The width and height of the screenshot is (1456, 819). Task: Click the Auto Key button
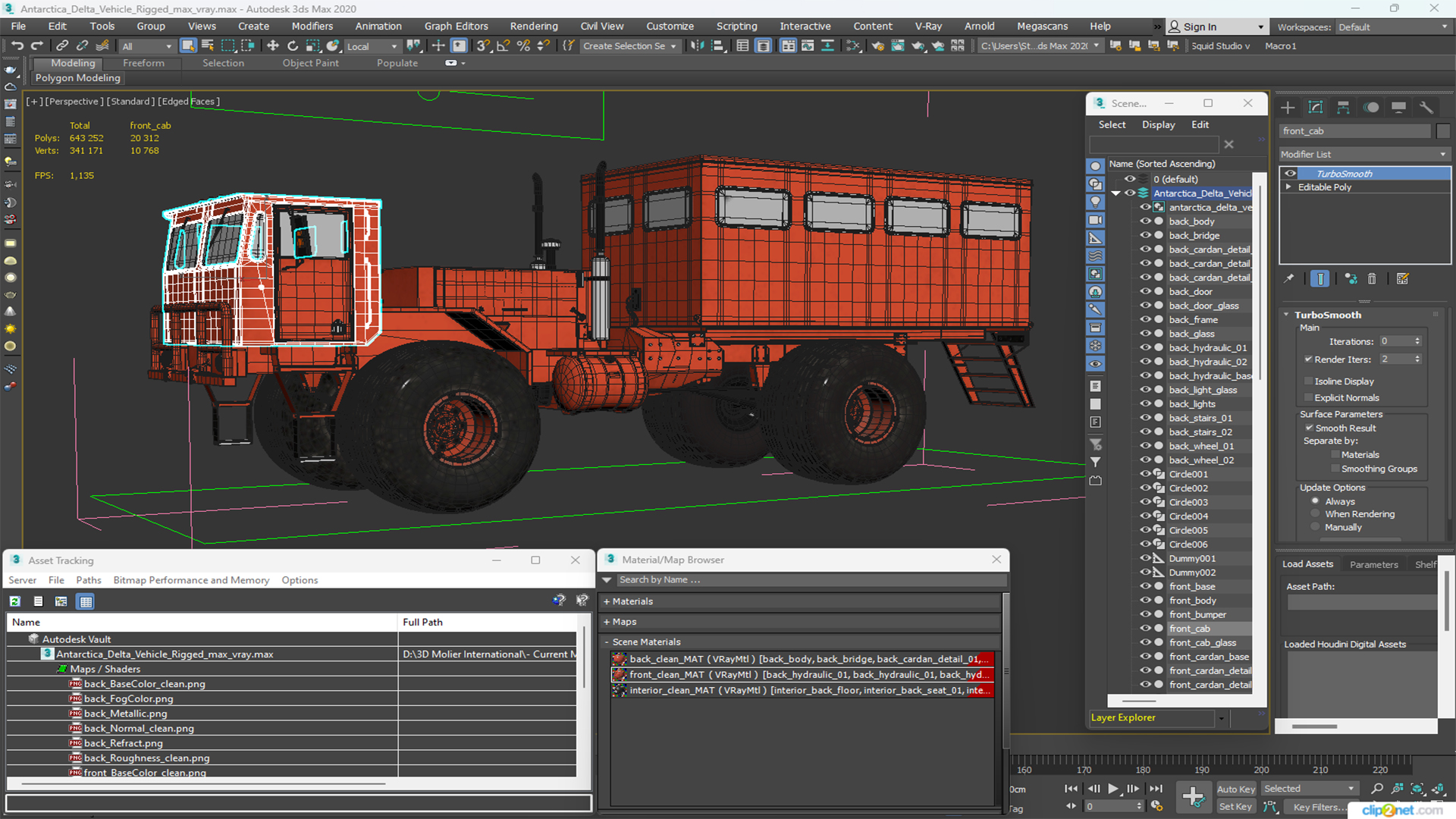[1236, 789]
